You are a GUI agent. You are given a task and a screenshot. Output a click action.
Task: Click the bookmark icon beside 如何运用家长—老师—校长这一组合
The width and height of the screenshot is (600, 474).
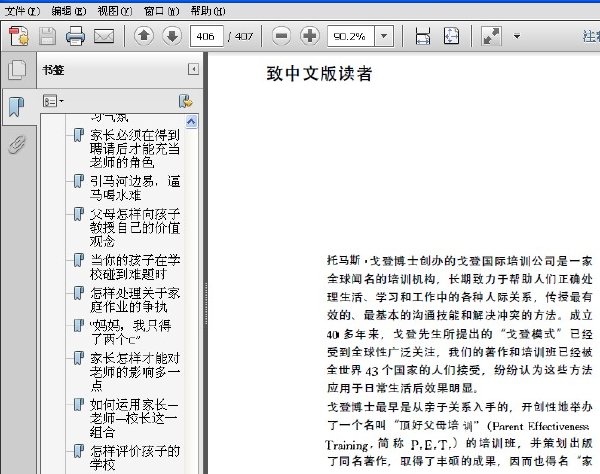tap(78, 404)
